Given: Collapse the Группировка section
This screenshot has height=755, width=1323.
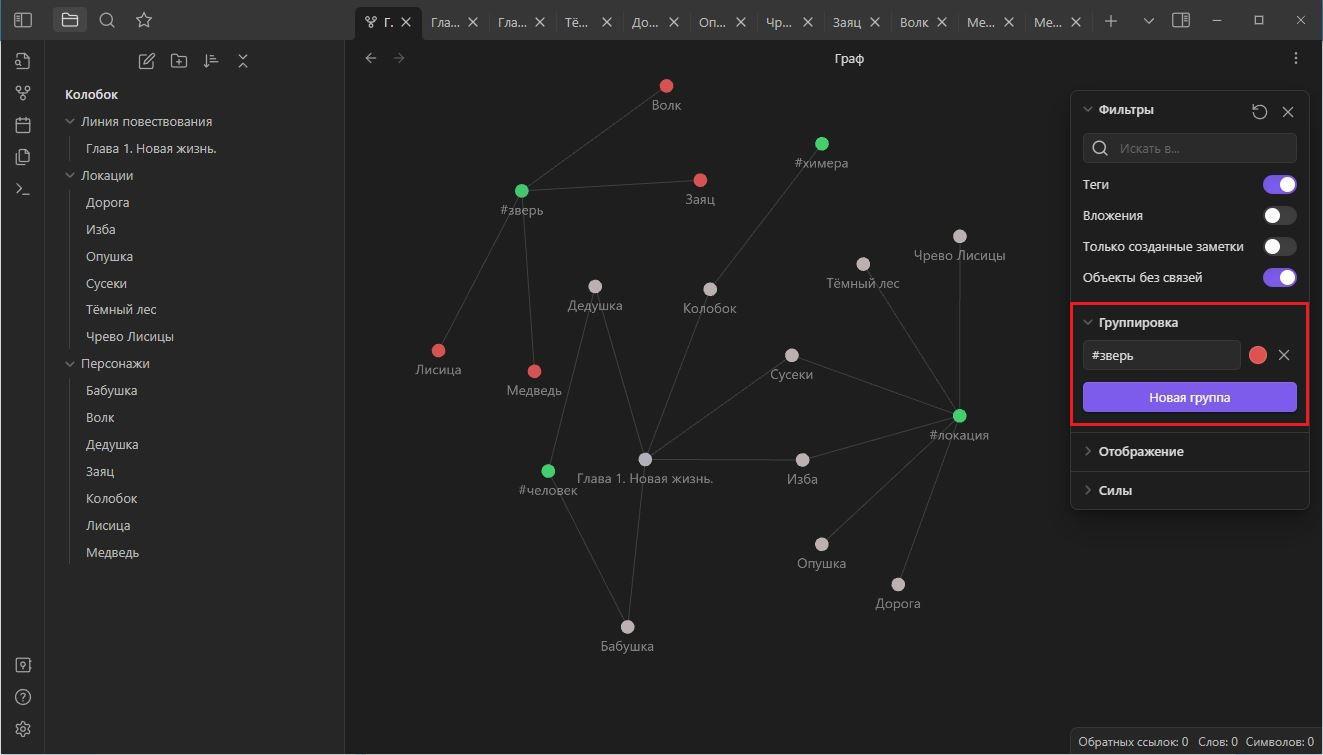Looking at the screenshot, I should (x=1130, y=323).
